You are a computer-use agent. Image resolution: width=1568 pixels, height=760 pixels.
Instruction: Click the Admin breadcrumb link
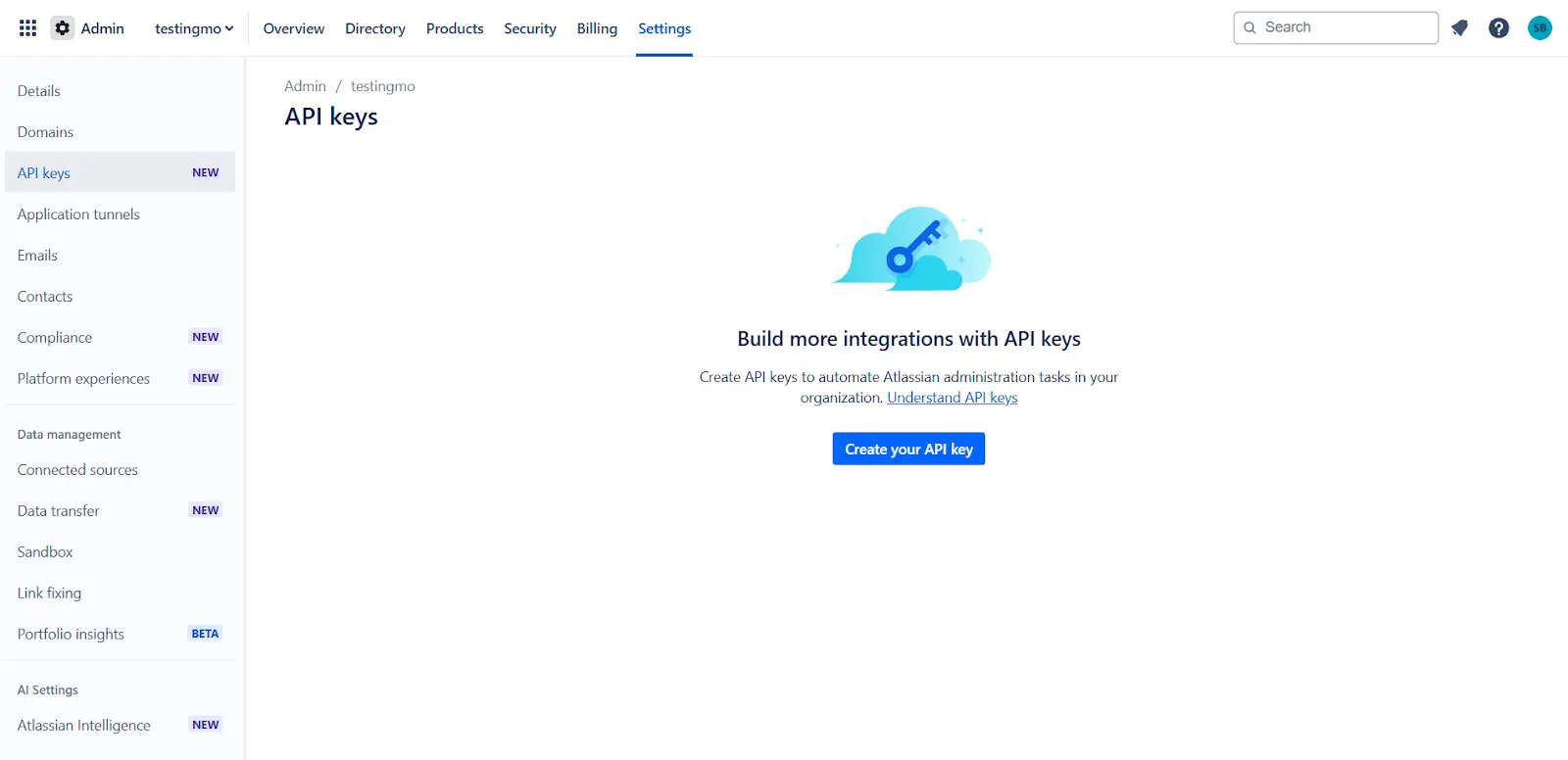click(305, 86)
